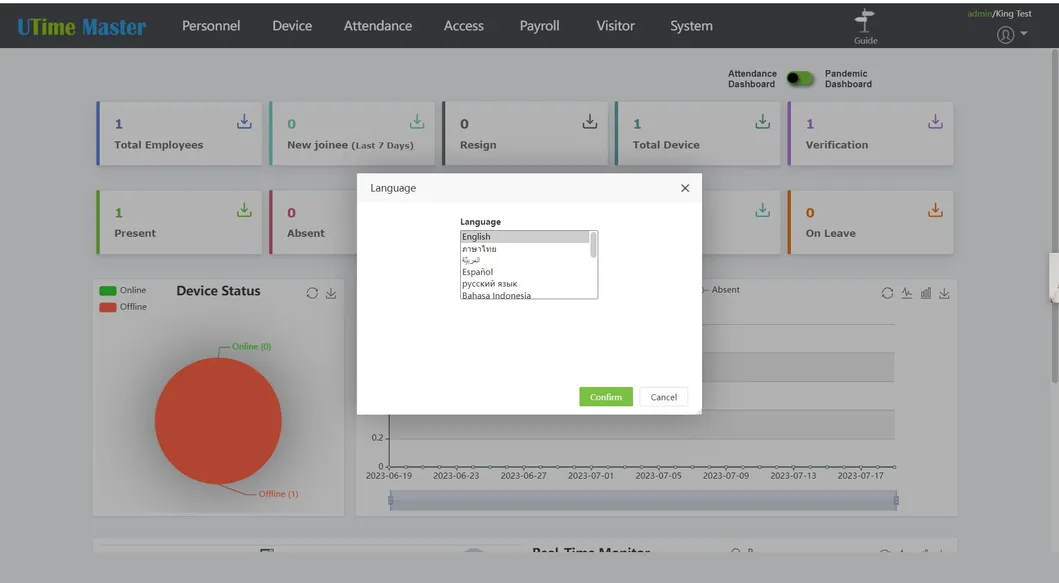Switch attendance chart to line view
The width and height of the screenshot is (1059, 583).
906,293
